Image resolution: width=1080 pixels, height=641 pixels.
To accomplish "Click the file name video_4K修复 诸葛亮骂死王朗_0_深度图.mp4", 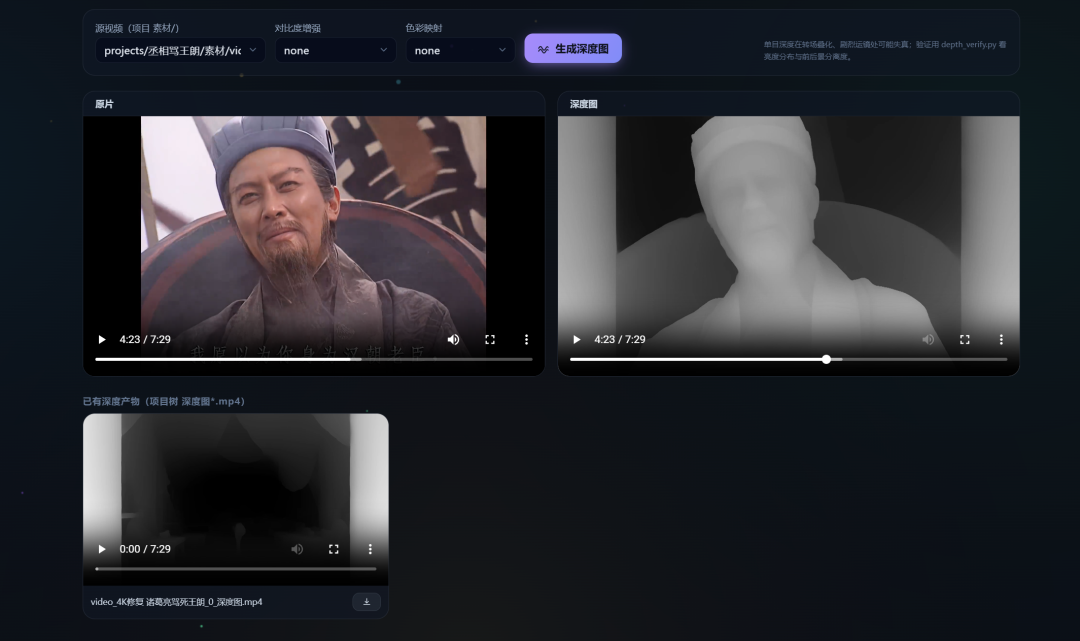I will click(x=176, y=602).
